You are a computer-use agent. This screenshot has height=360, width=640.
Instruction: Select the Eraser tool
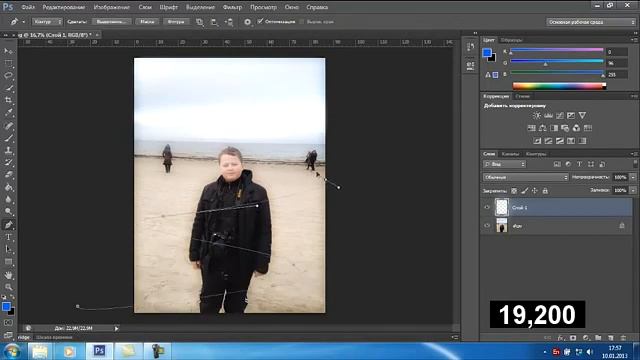coord(8,175)
